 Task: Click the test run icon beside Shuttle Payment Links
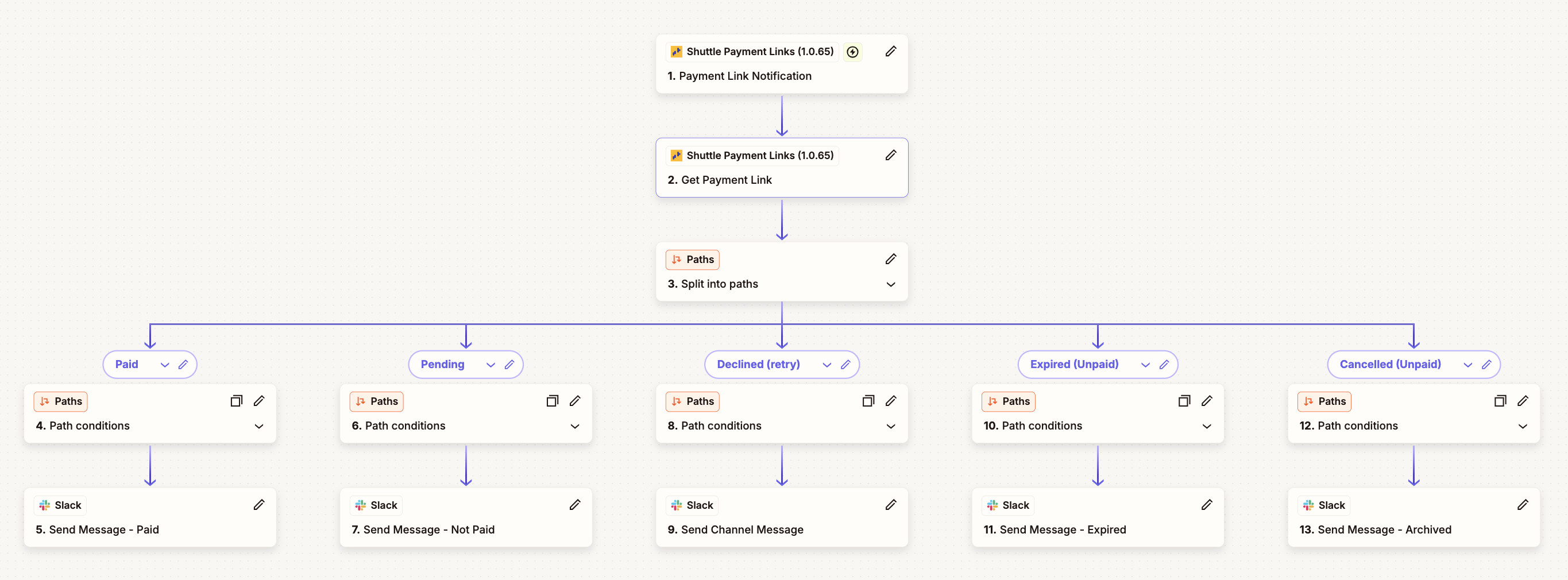click(852, 52)
